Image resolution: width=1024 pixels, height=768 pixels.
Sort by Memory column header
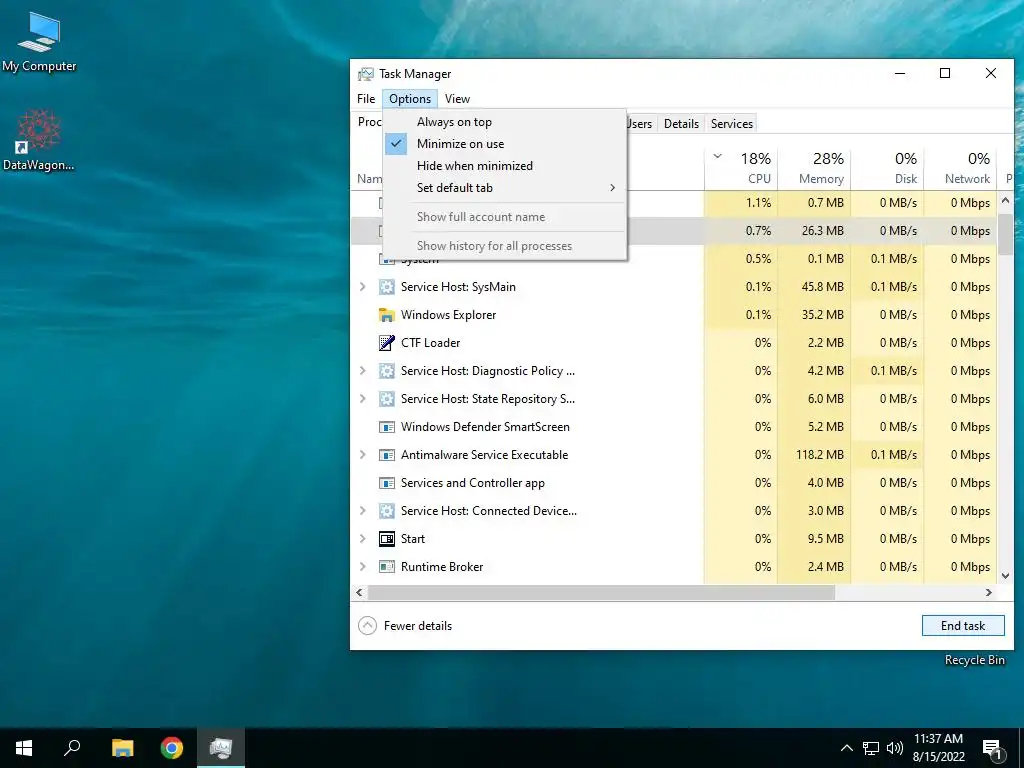(814, 168)
